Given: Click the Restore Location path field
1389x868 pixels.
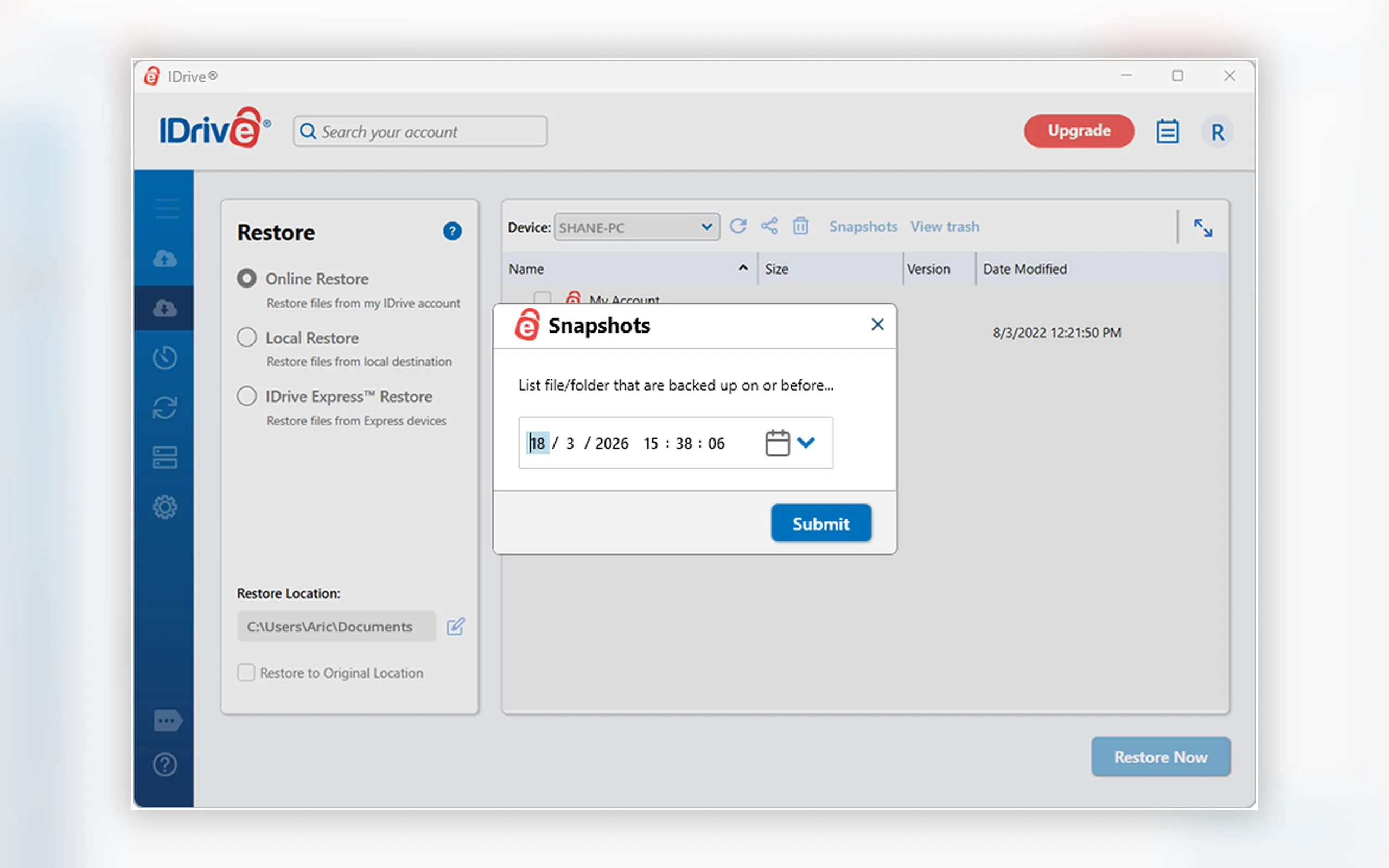Looking at the screenshot, I should coord(336,626).
